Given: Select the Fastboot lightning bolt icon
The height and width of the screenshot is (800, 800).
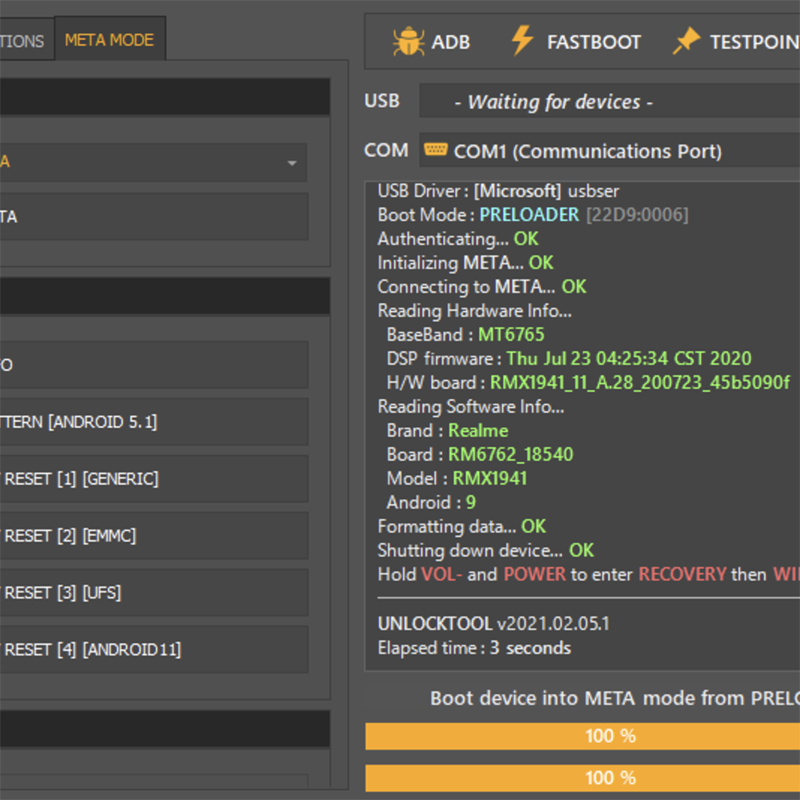Looking at the screenshot, I should pyautogui.click(x=522, y=40).
